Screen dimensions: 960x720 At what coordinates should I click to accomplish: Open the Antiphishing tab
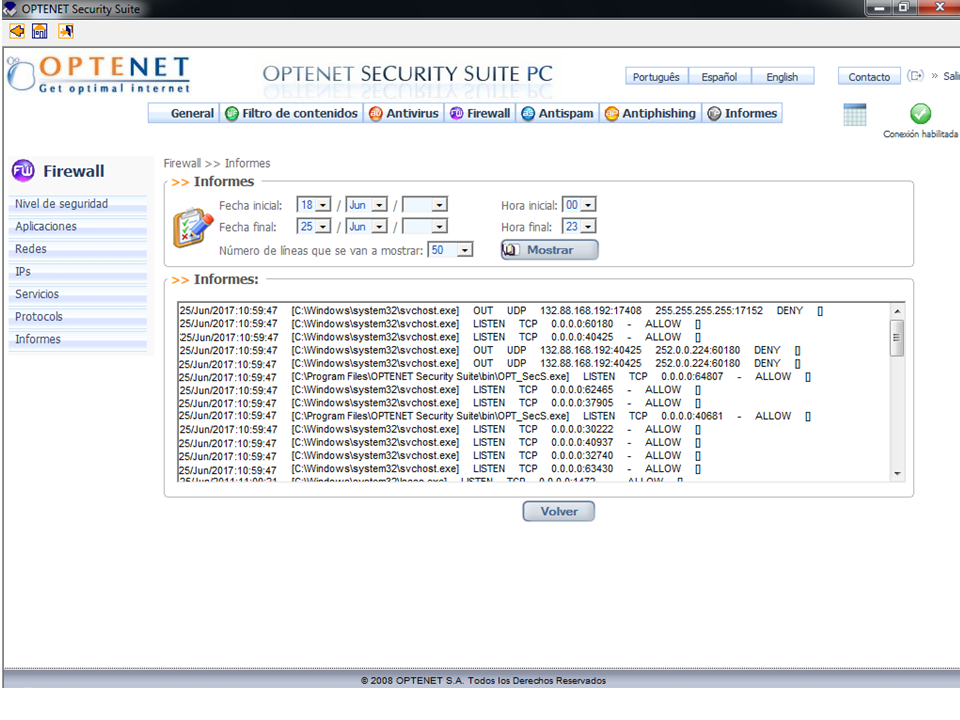(650, 114)
